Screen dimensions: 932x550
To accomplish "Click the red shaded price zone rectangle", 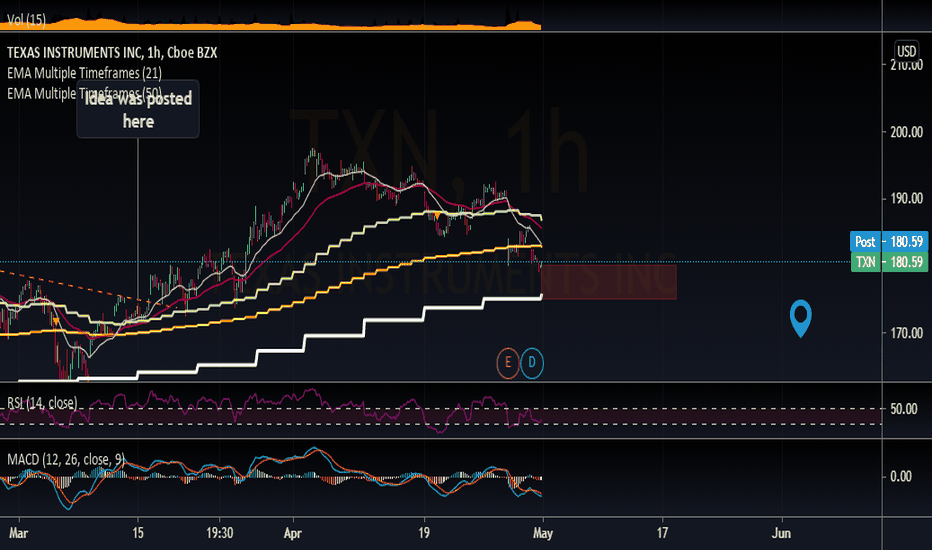I will coord(609,282).
